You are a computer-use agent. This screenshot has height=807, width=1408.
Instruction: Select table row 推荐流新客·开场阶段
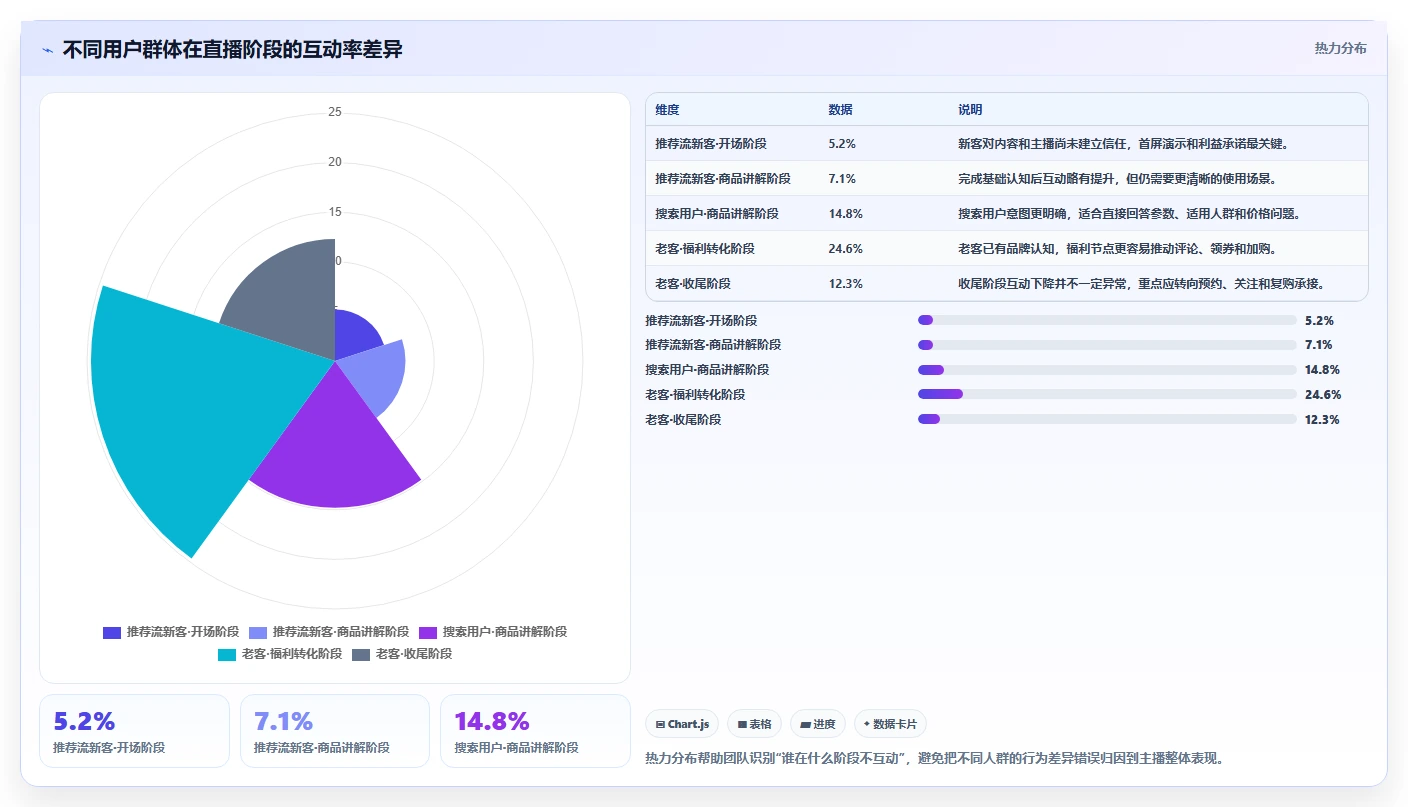coord(1007,144)
